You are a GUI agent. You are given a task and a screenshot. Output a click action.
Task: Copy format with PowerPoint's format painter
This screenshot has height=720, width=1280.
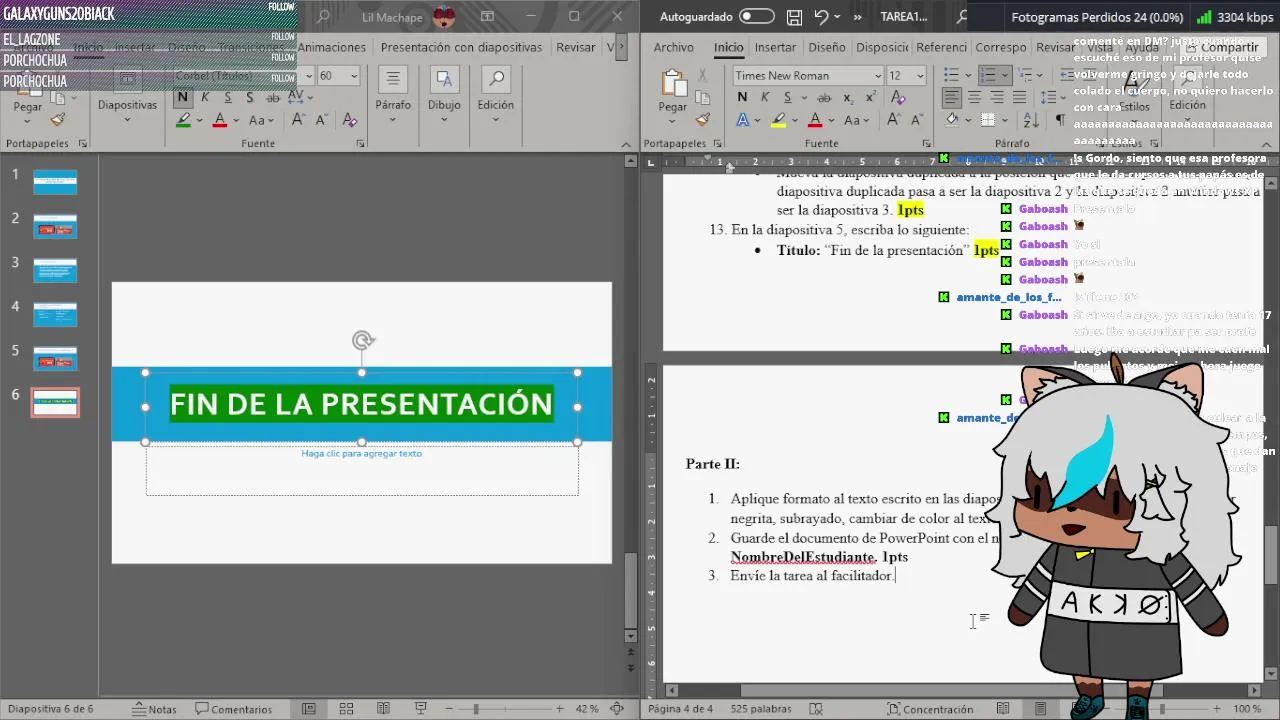tap(58, 120)
